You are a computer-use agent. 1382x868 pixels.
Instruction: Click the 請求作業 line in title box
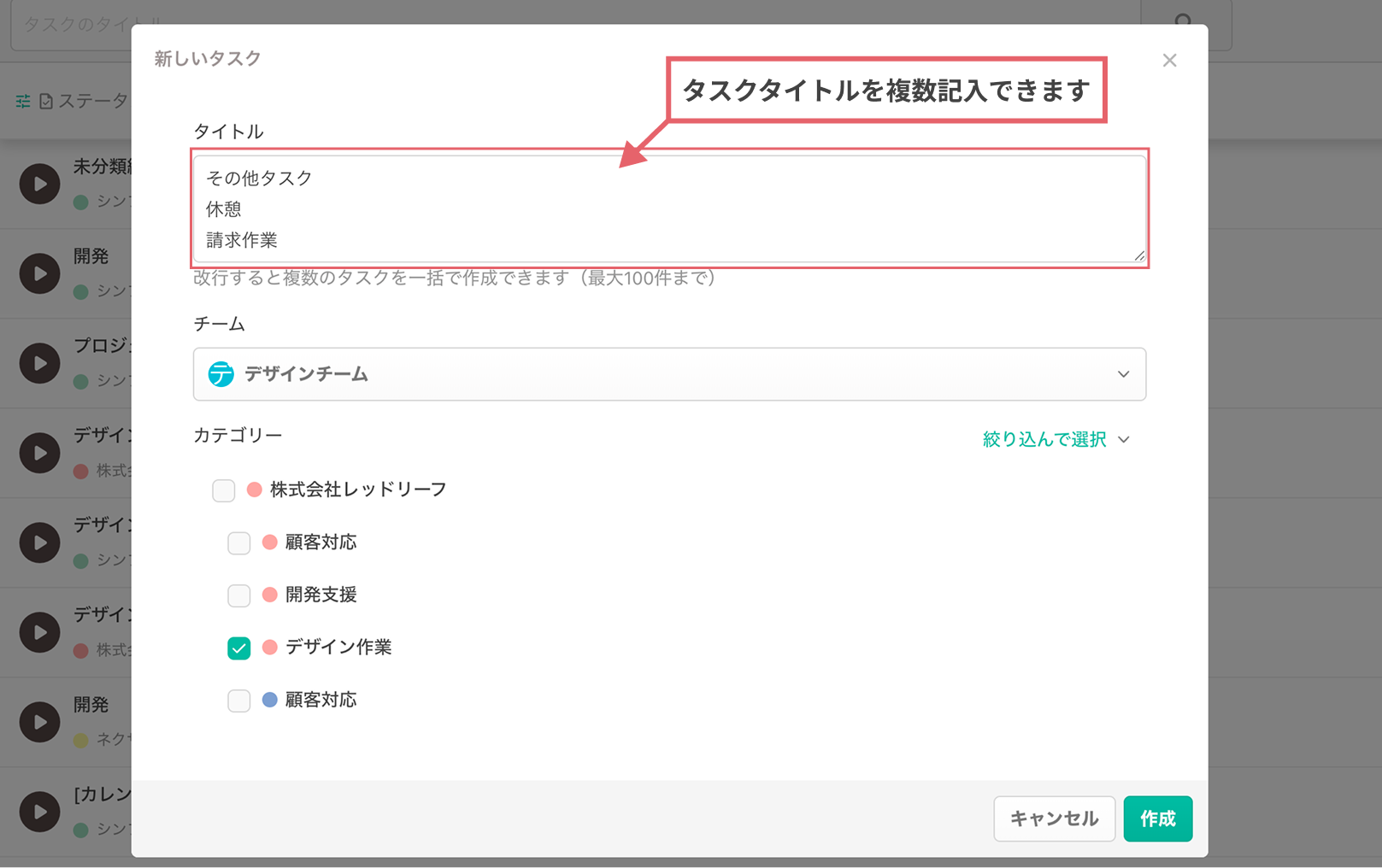[x=242, y=240]
